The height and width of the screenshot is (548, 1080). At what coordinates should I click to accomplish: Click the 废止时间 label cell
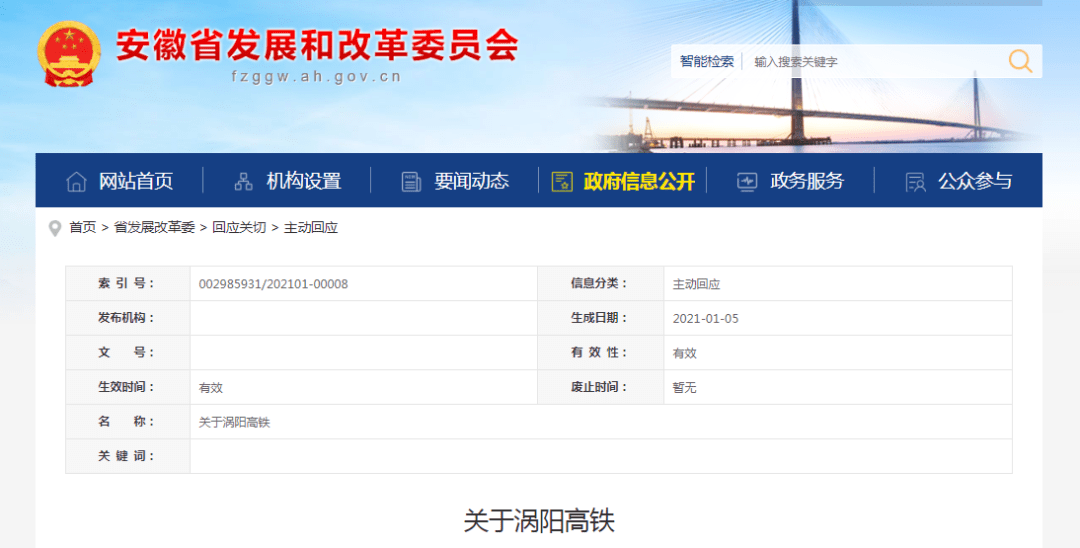pyautogui.click(x=601, y=387)
